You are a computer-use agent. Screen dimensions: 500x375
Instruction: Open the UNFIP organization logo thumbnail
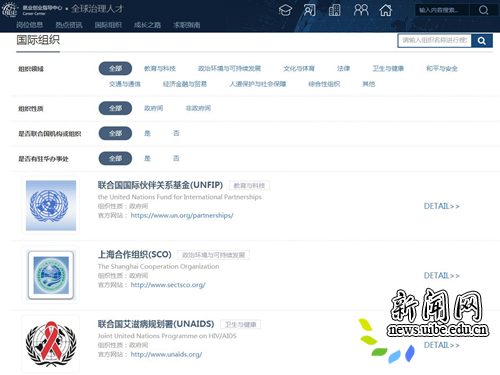(x=51, y=205)
